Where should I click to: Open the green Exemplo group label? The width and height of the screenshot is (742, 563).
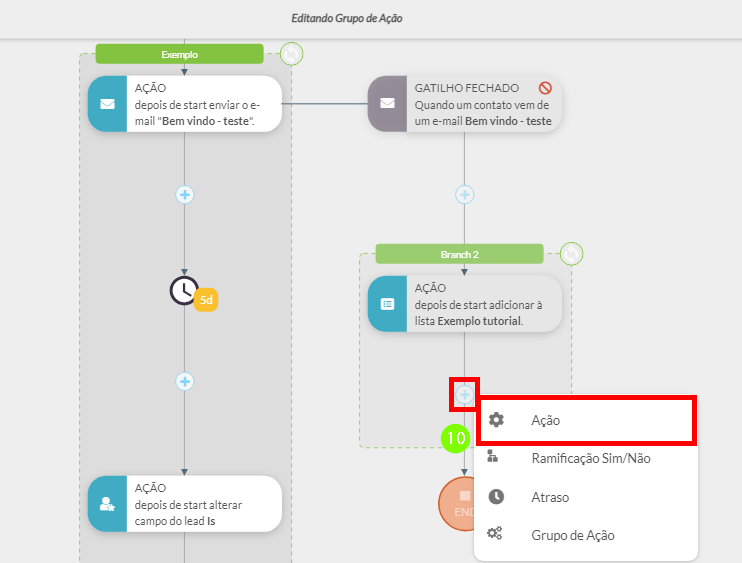point(179,54)
